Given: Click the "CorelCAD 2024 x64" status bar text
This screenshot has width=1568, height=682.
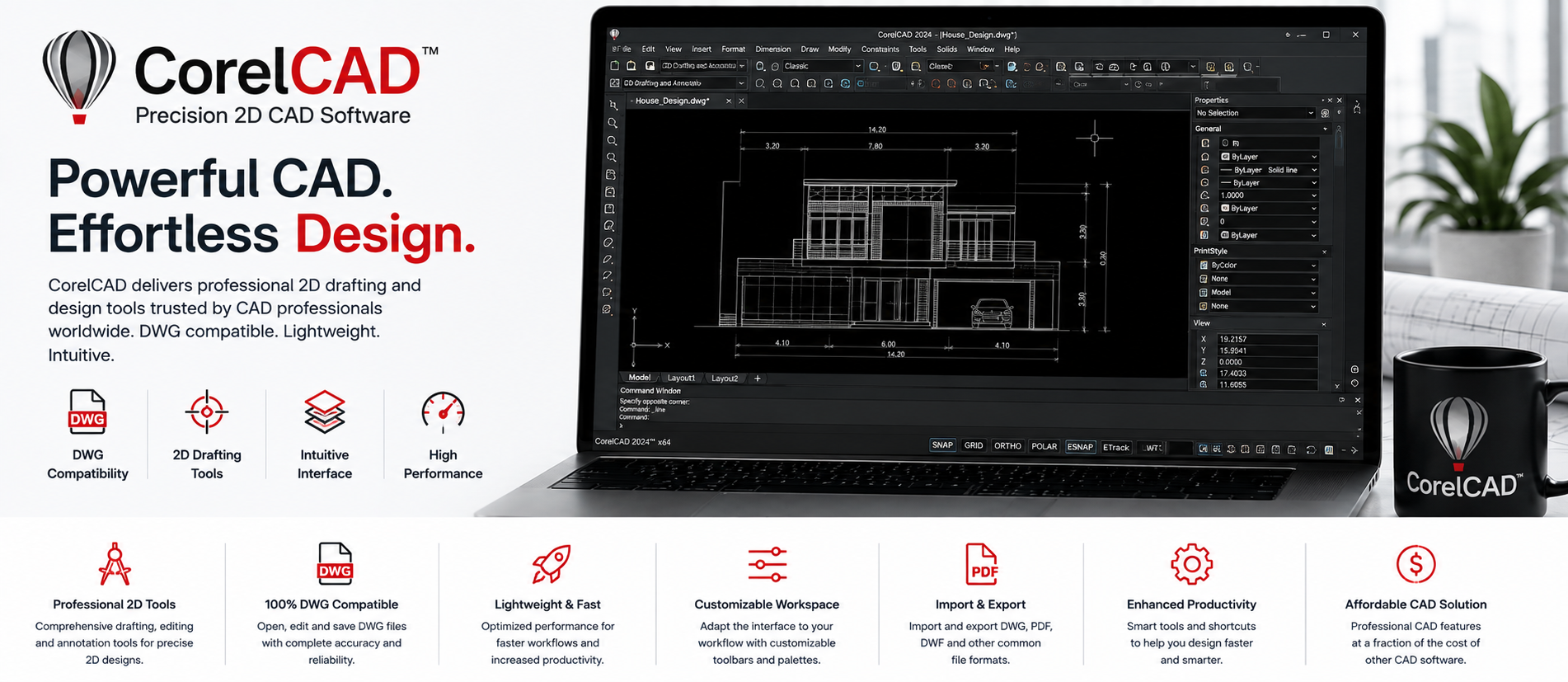Looking at the screenshot, I should coord(633,442).
